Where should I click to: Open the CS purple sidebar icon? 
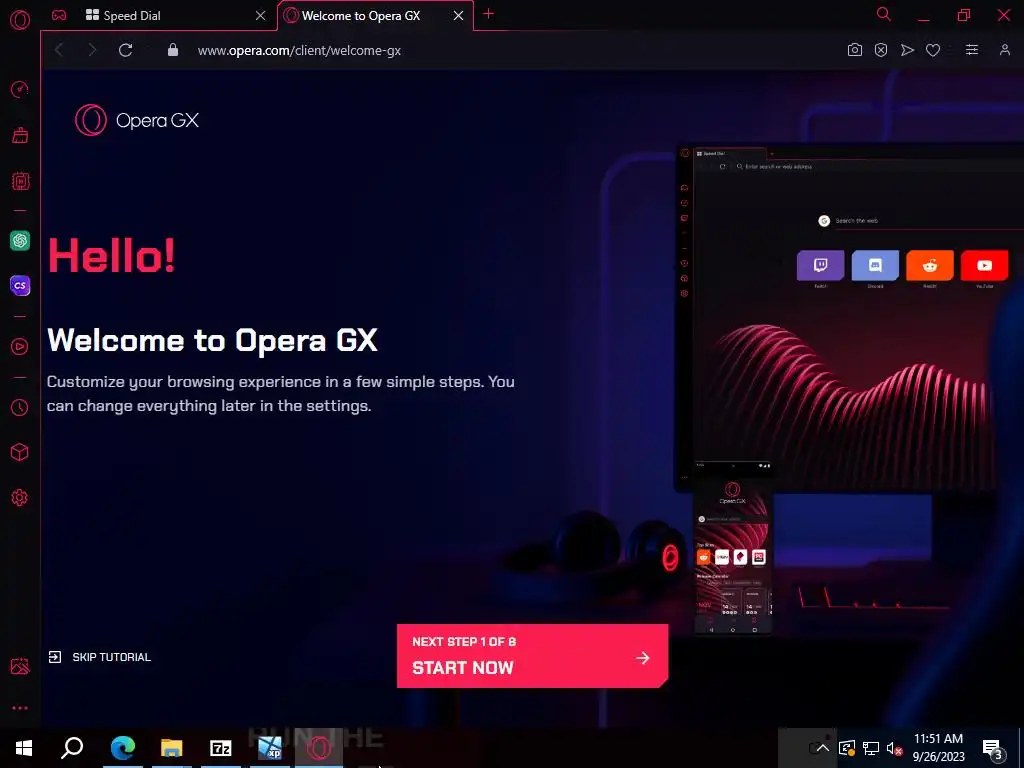20,285
